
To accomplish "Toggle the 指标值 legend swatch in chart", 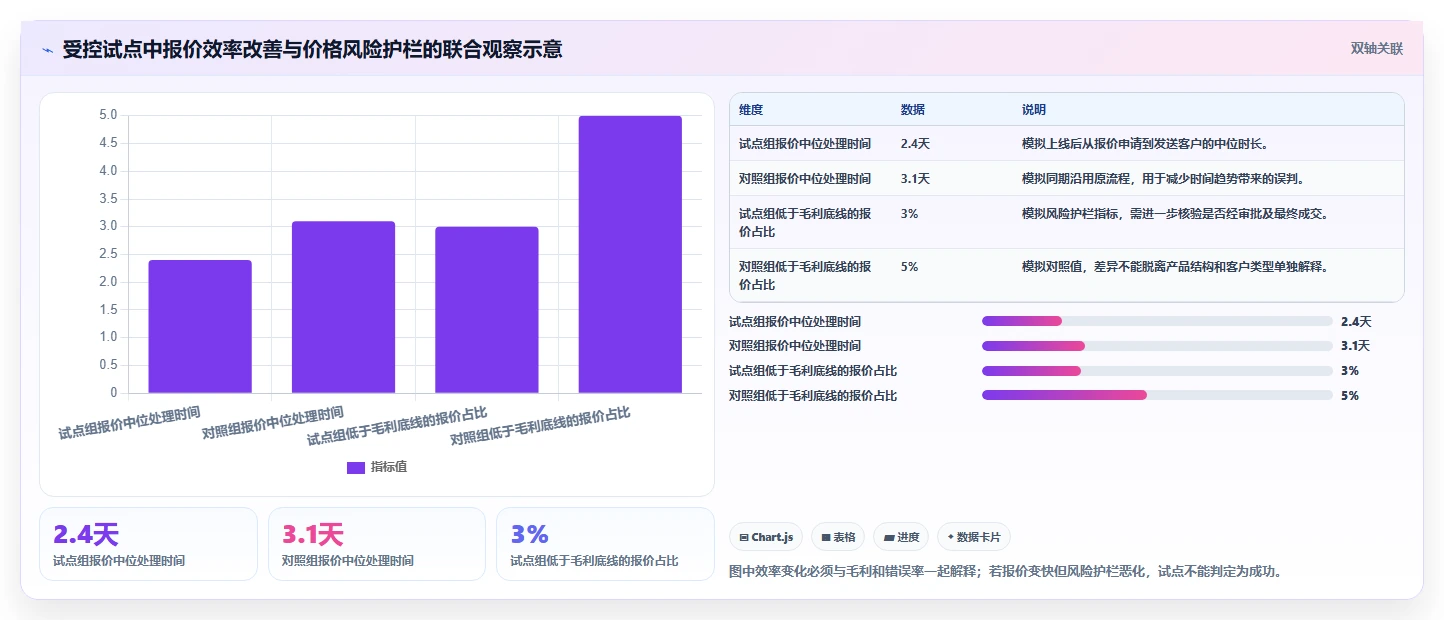I will [x=356, y=467].
